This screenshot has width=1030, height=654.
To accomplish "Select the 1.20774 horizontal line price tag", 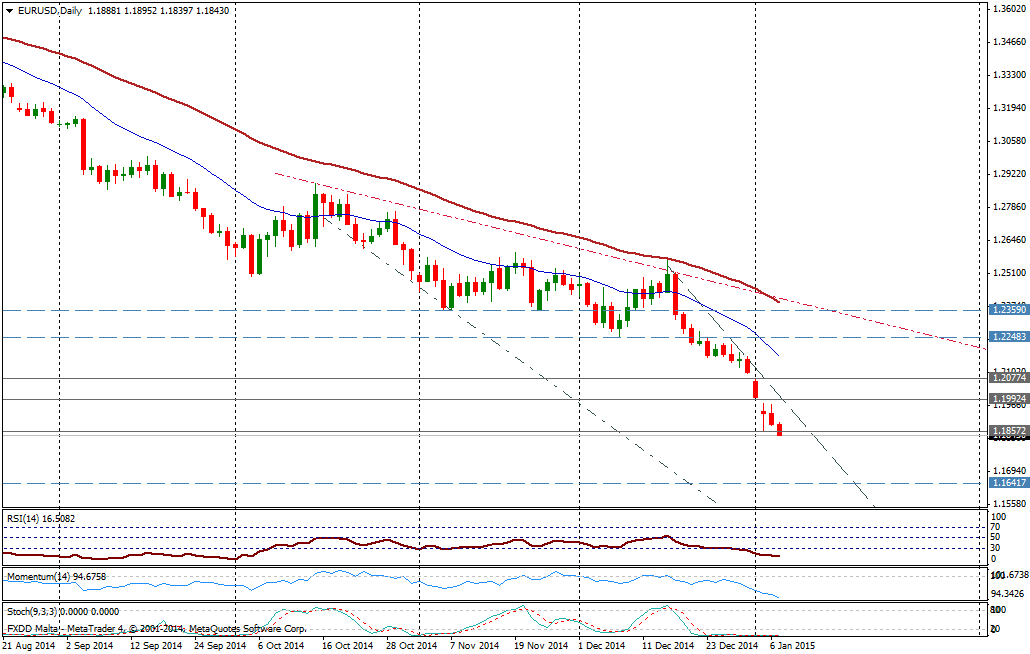I will tap(1008, 378).
